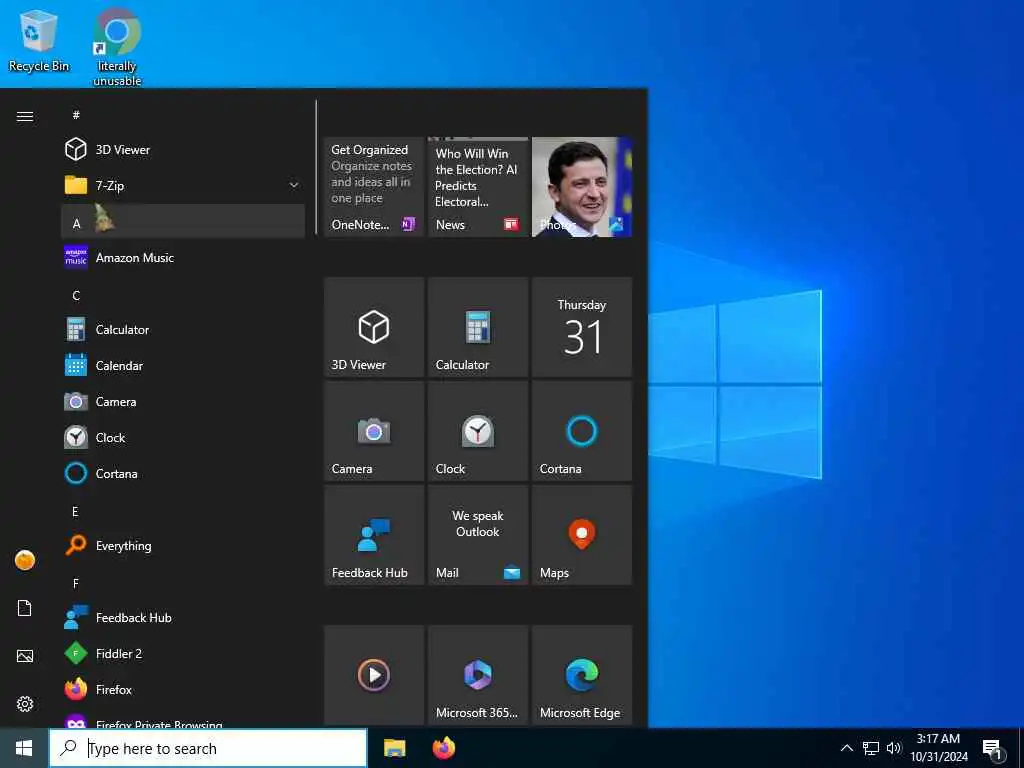Launch Fiddler 2 from app list
Screen dimensions: 1024x768
tap(183, 653)
